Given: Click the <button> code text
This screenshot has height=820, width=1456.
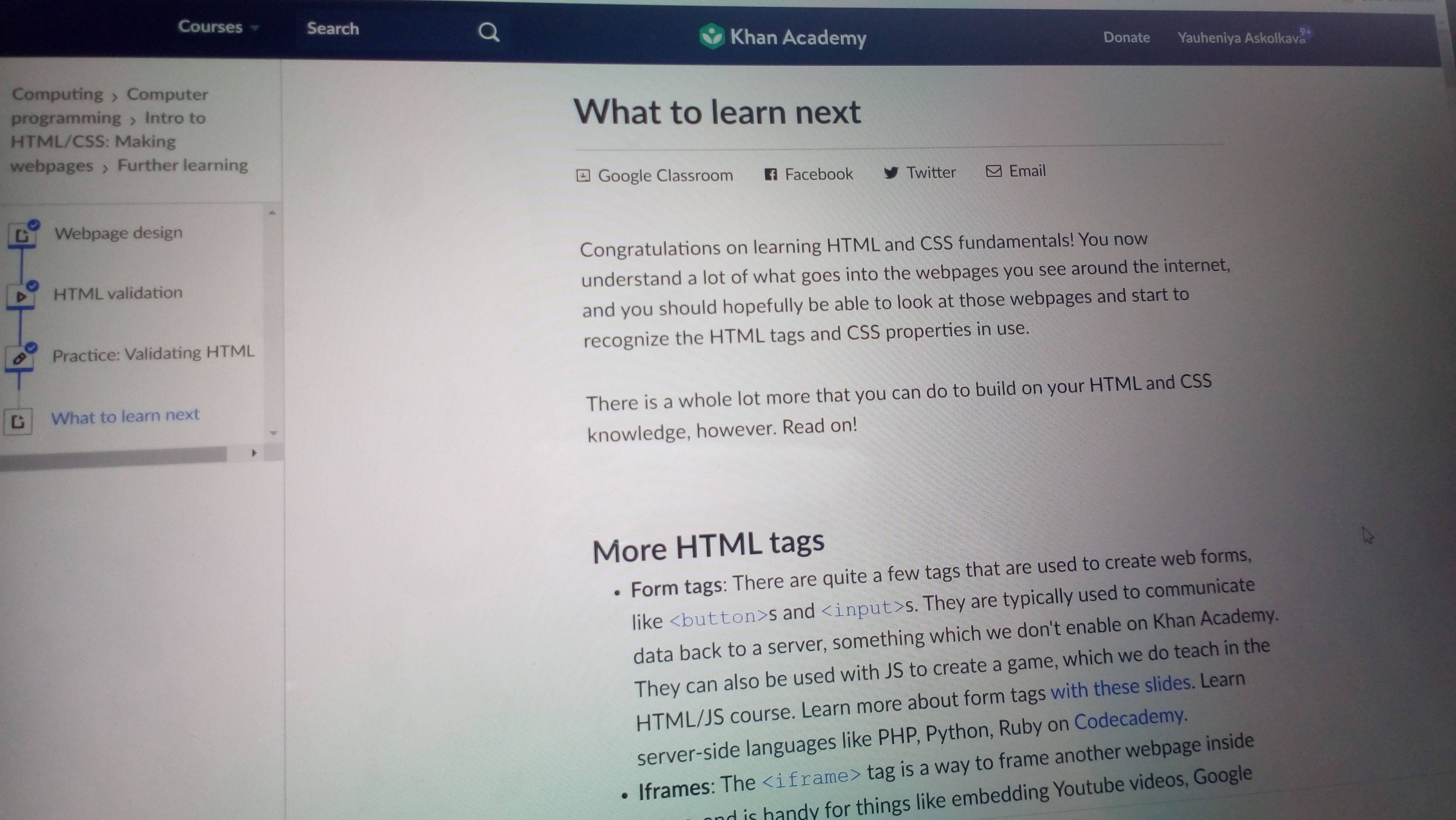Looking at the screenshot, I should (718, 618).
